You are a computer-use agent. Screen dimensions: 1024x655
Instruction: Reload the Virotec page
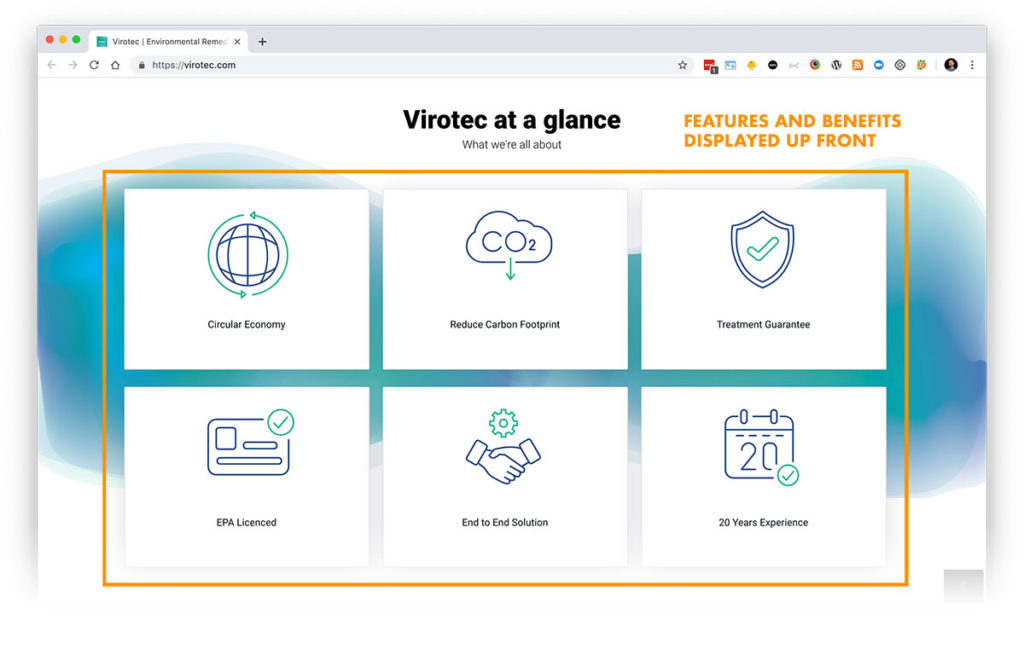pyautogui.click(x=94, y=65)
